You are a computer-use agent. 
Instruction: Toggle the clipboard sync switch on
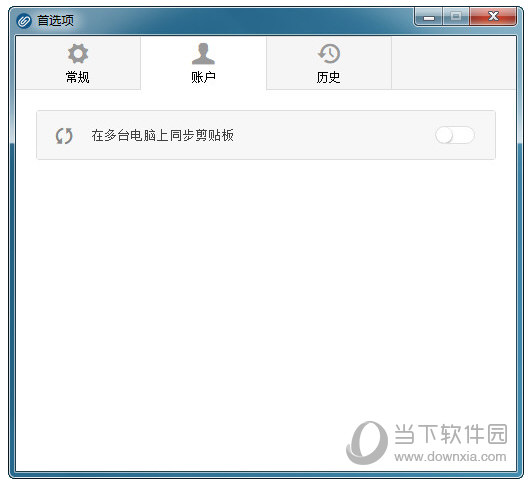[x=455, y=135]
